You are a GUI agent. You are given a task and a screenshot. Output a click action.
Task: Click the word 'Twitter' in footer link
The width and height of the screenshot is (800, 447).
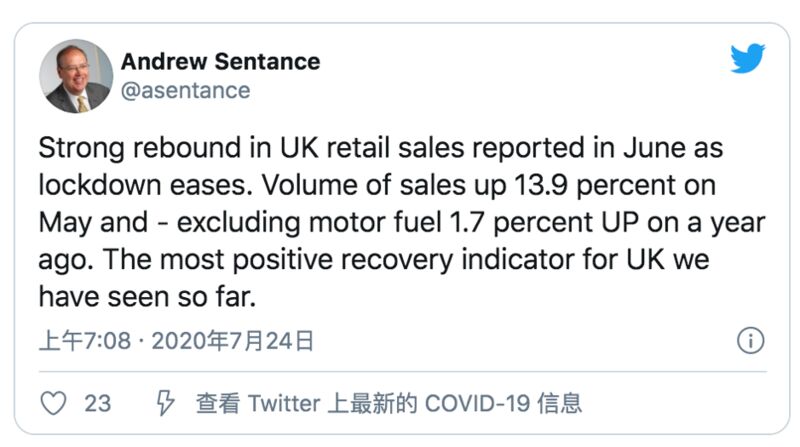[284, 404]
